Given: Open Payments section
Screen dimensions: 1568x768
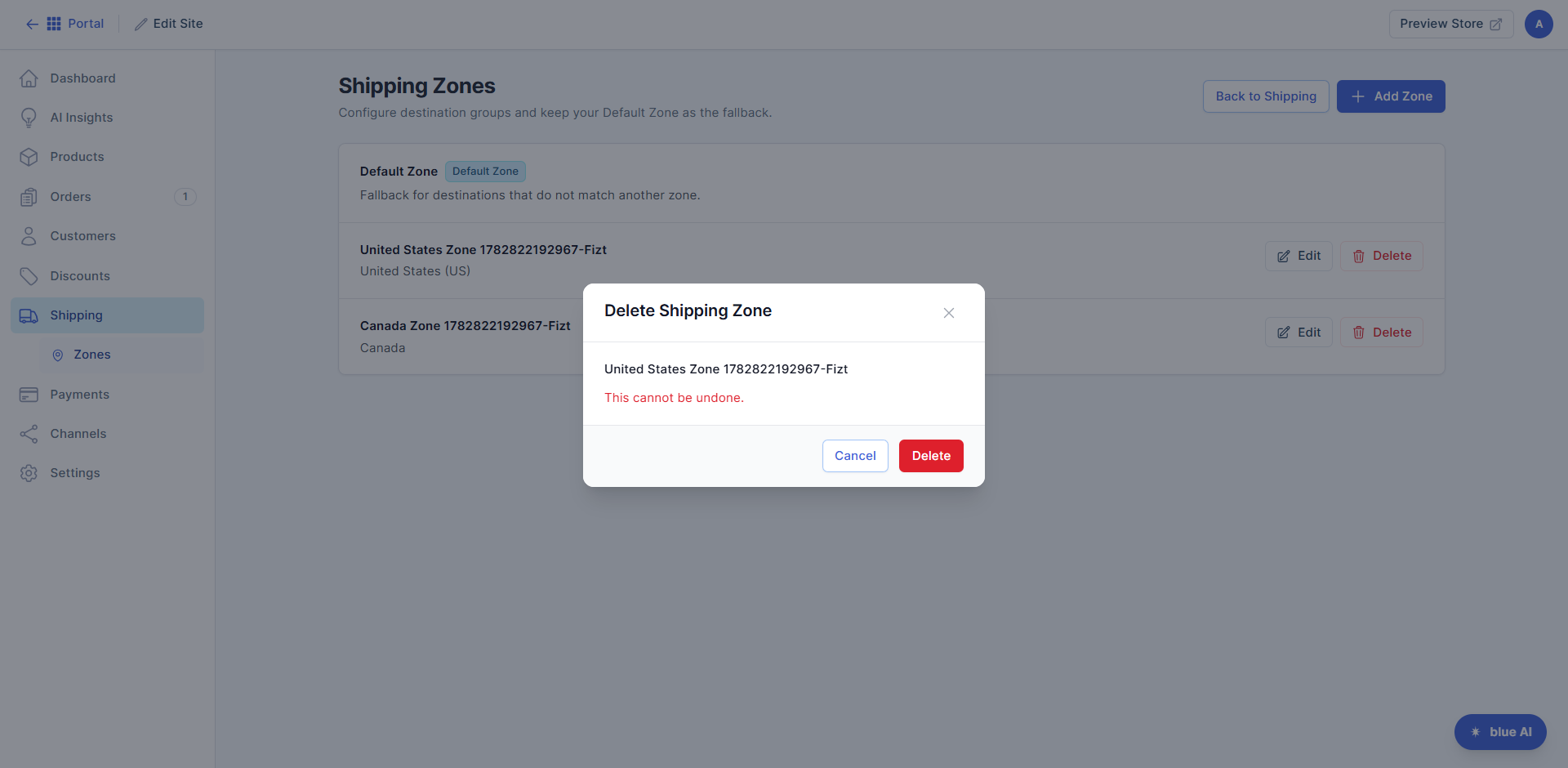Looking at the screenshot, I should click(x=107, y=395).
